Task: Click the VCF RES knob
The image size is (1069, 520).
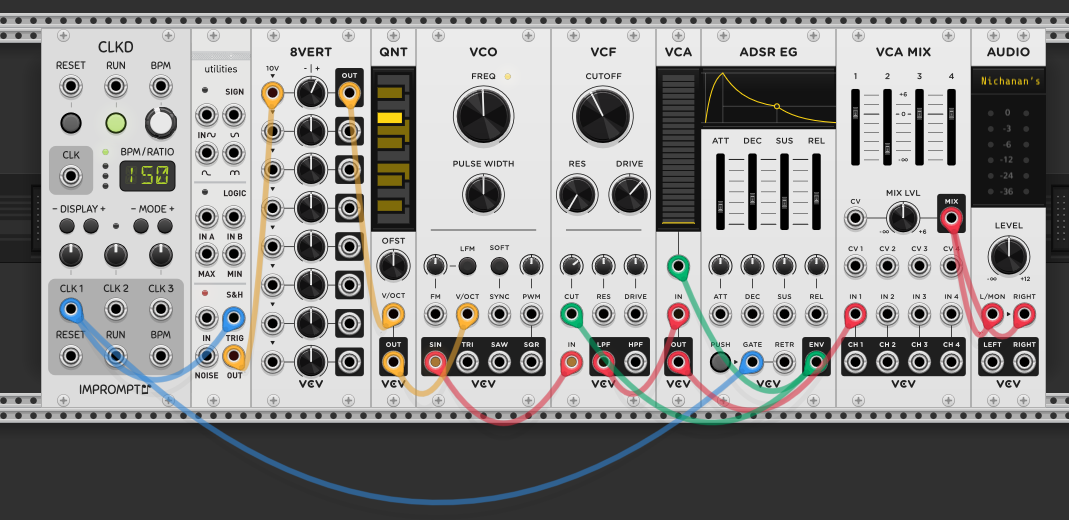Action: pos(577,194)
